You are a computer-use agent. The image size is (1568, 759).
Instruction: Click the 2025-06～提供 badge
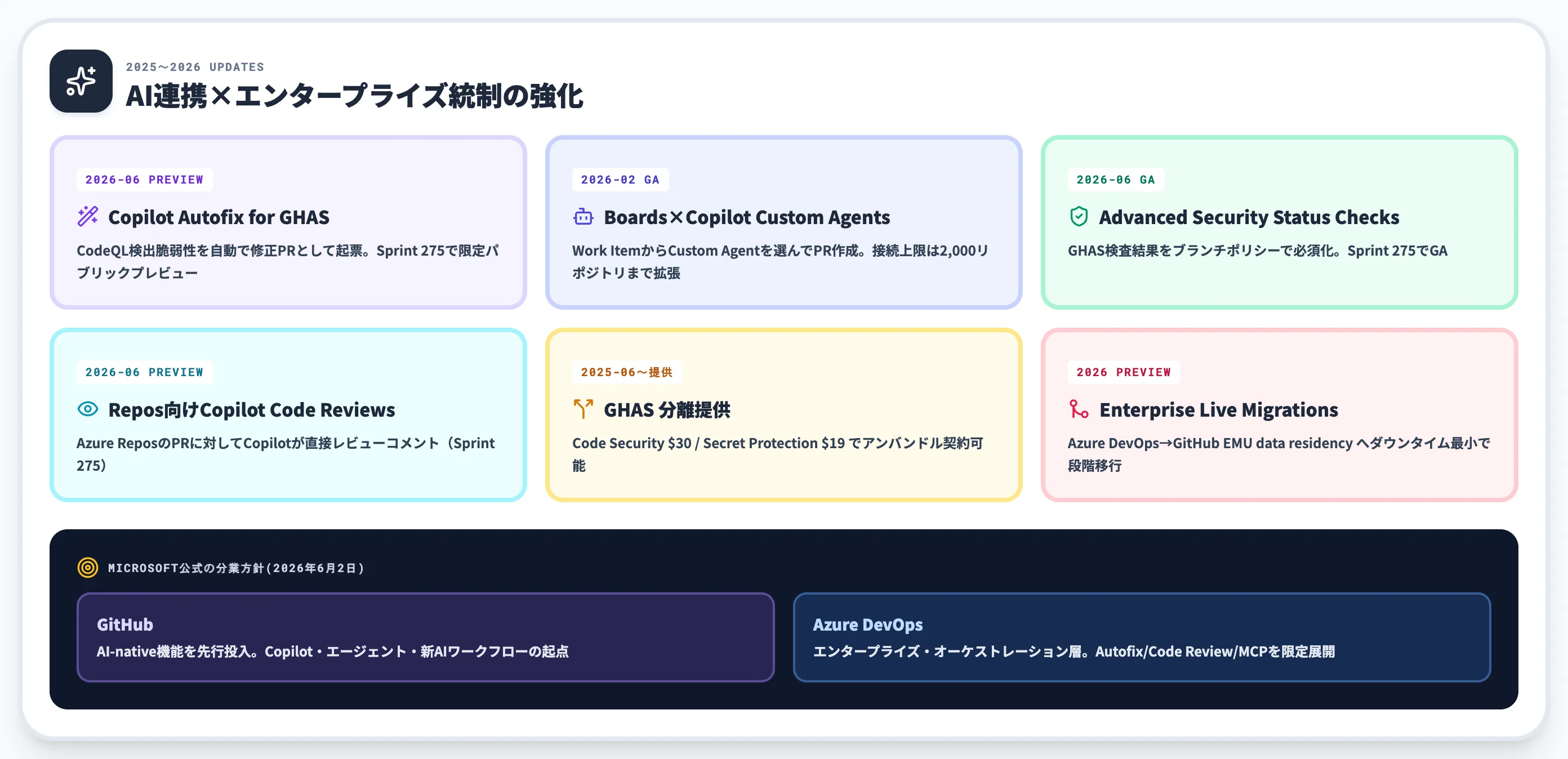coord(627,372)
